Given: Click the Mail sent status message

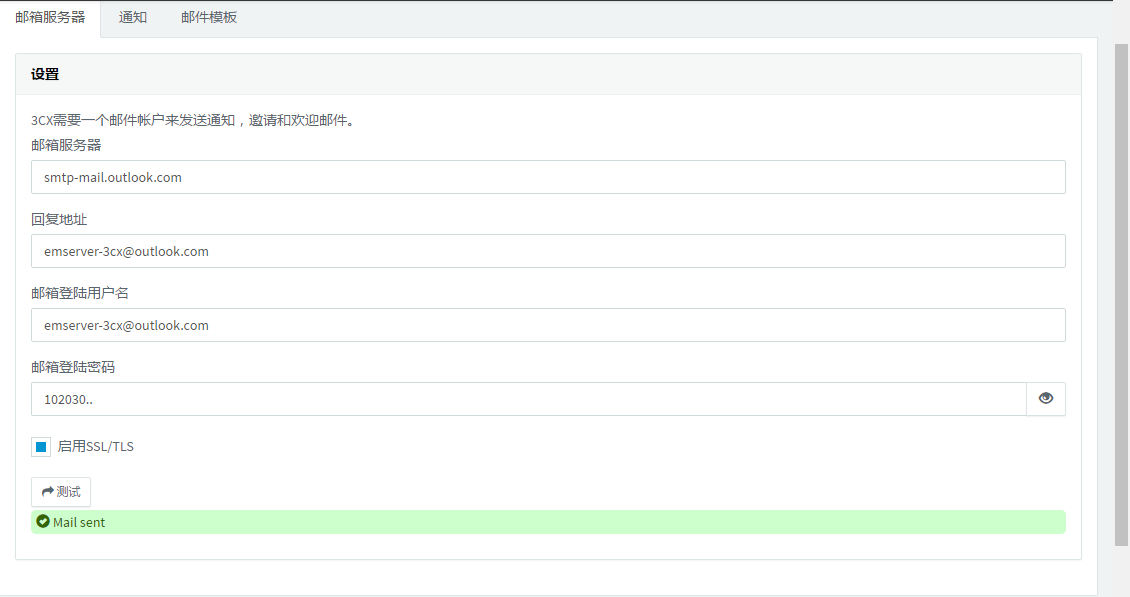Looking at the screenshot, I should [x=548, y=522].
